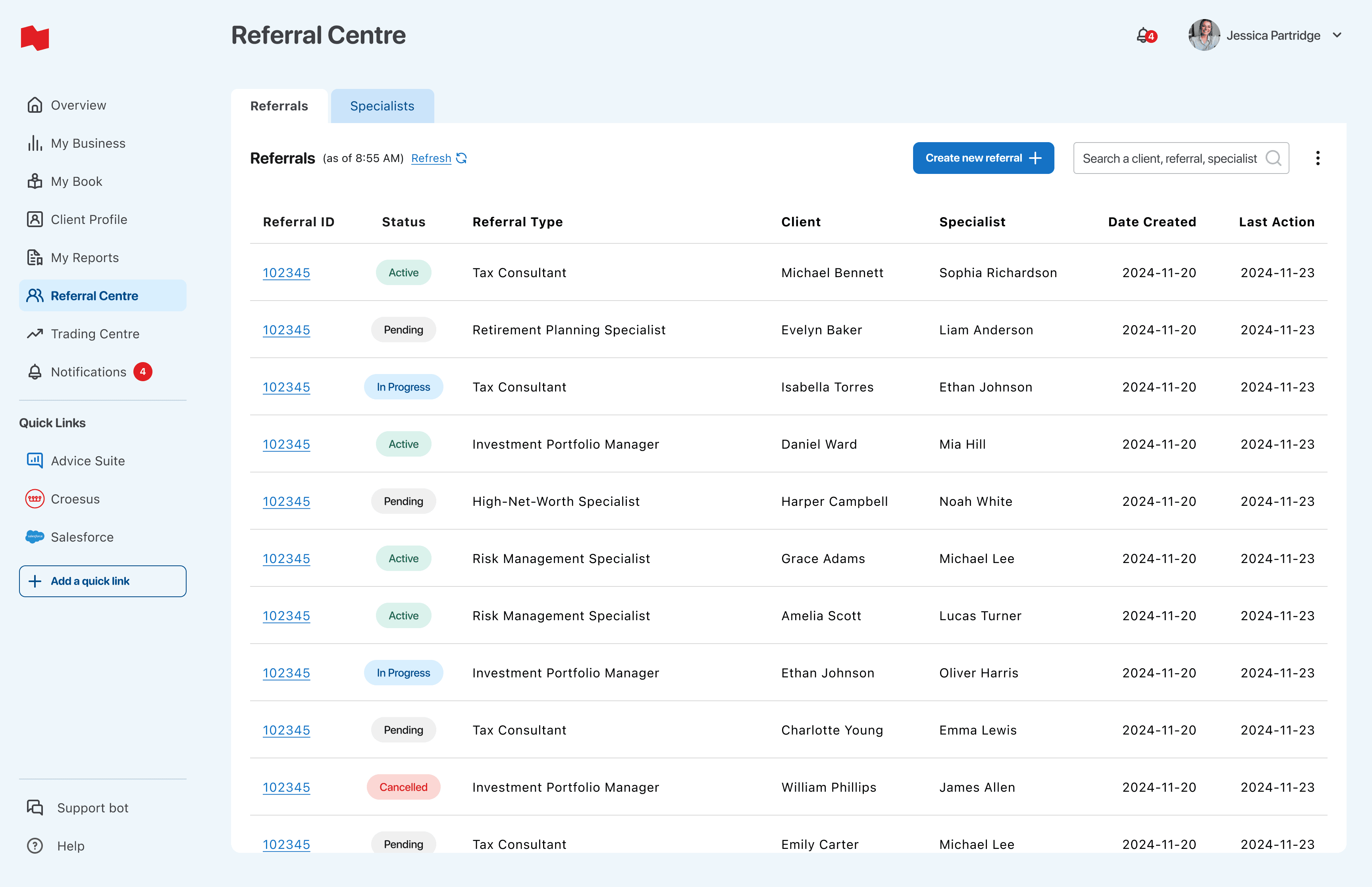Click the red flag logo
1372x887 pixels.
coord(35,38)
